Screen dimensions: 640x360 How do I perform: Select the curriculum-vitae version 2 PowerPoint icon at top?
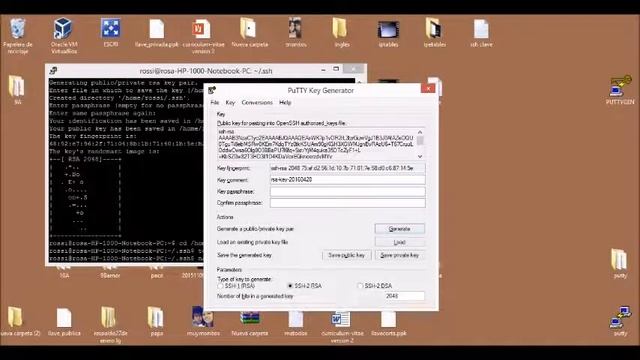point(201,29)
